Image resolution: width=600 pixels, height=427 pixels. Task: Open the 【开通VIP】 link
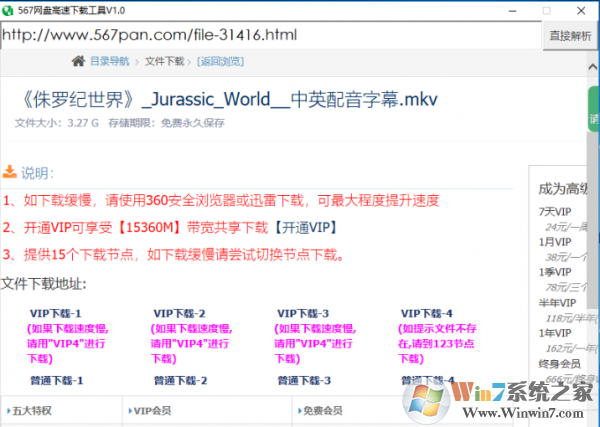click(307, 228)
